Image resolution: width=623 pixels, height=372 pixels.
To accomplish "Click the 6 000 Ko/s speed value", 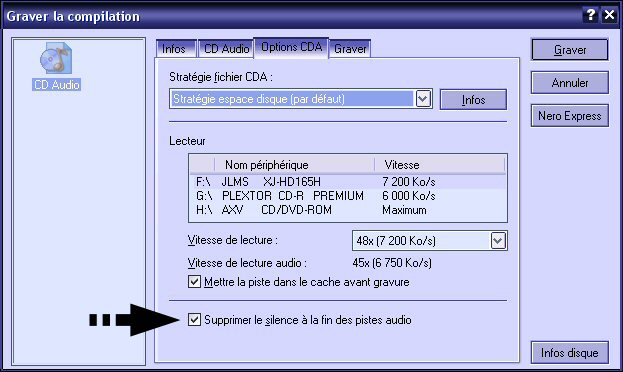I will 408,196.
